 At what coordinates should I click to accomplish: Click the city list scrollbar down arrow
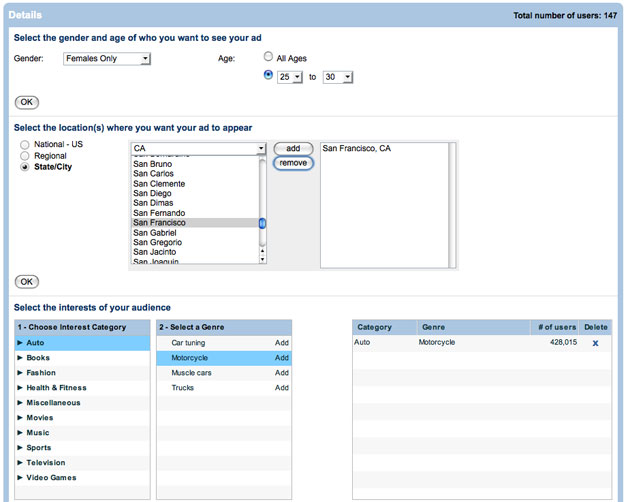(x=263, y=259)
